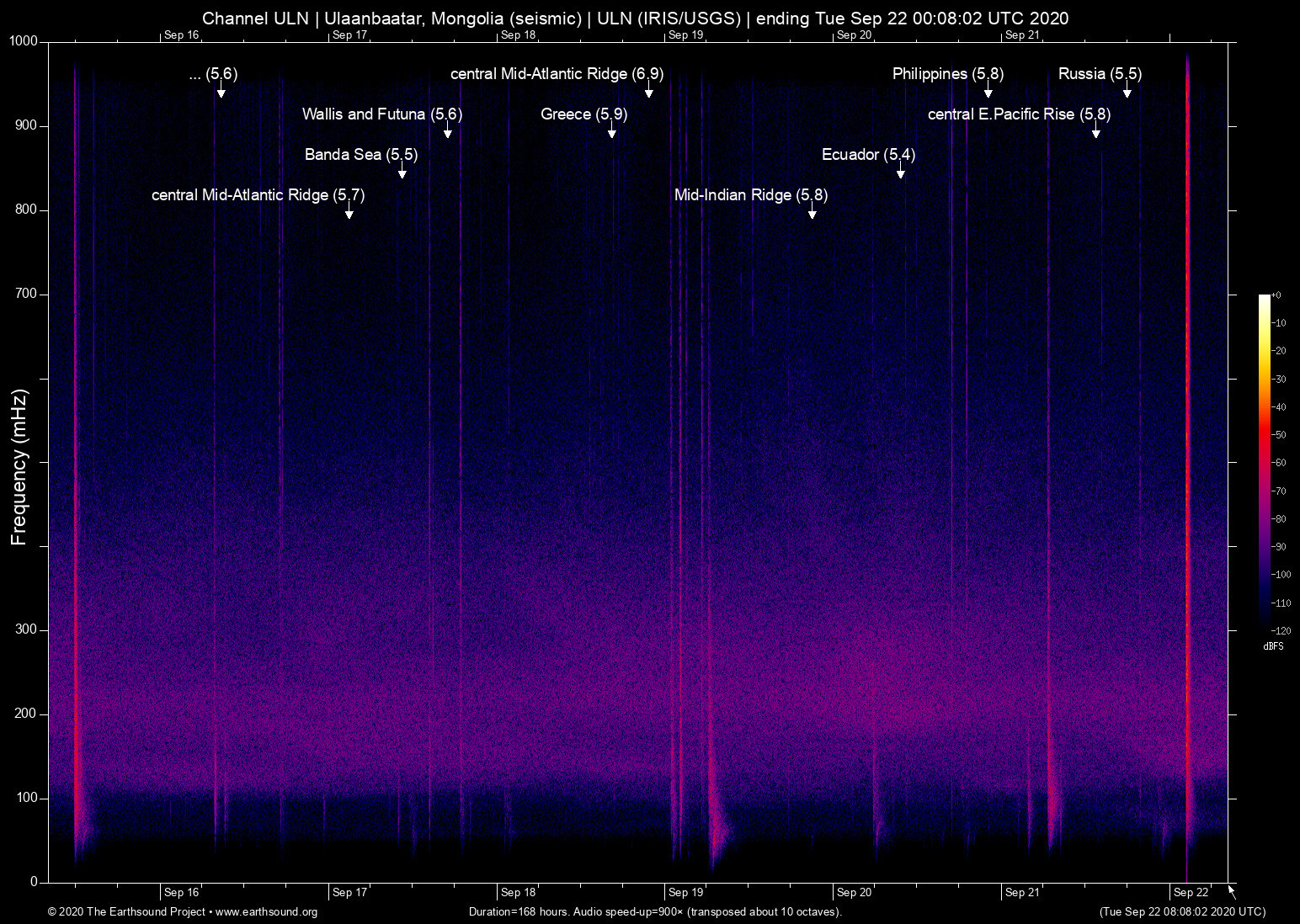Image resolution: width=1300 pixels, height=924 pixels.
Task: Click the arrow marker beneath Wallis and Futuna
Action: [x=448, y=130]
